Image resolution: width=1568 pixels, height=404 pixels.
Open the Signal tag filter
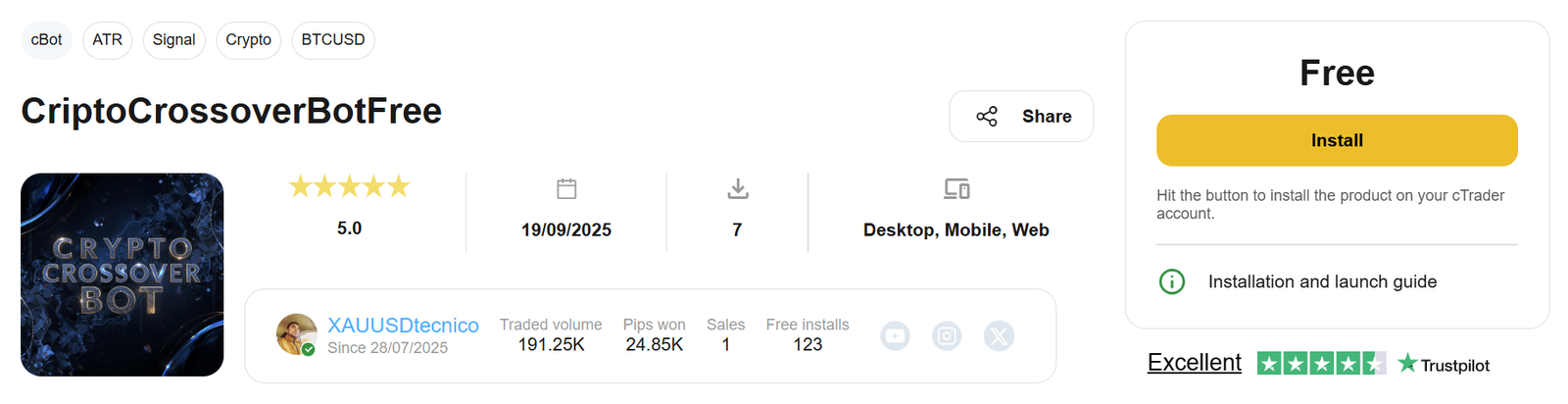(173, 40)
